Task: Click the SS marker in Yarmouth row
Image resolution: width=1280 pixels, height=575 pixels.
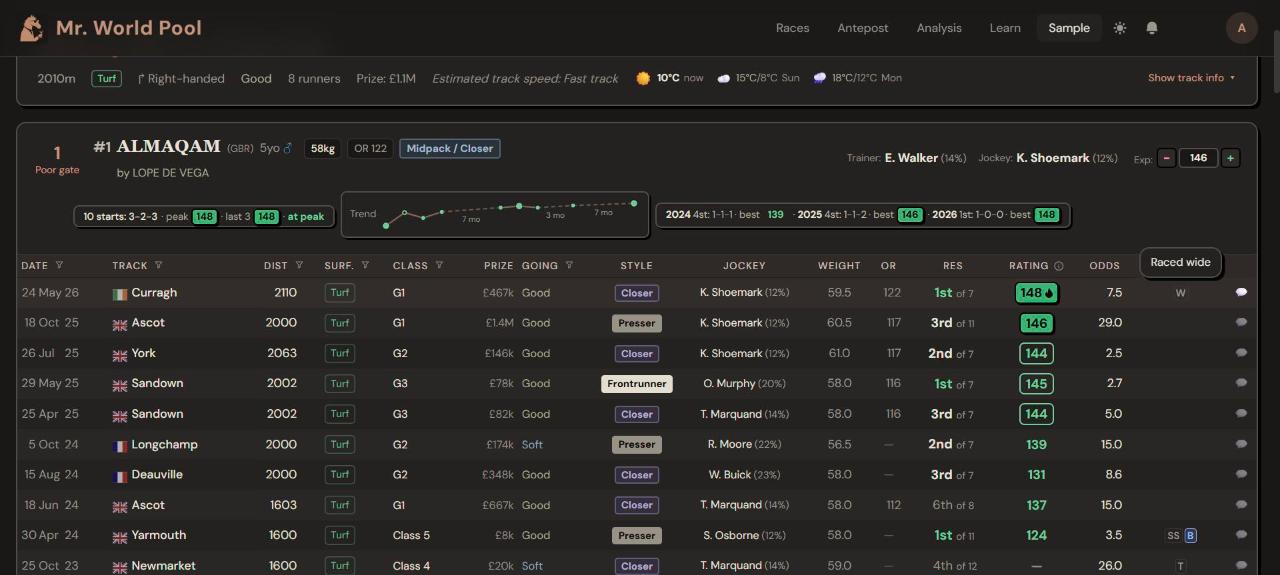Action: 1173,536
